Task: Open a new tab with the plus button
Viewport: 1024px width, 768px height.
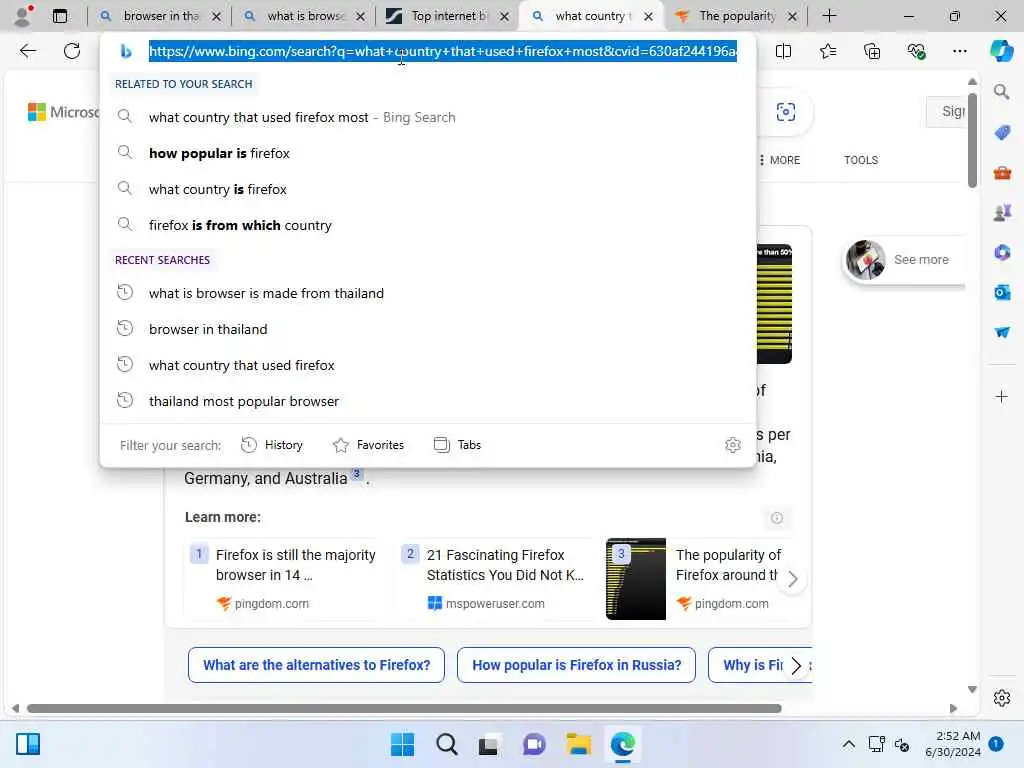Action: (829, 16)
